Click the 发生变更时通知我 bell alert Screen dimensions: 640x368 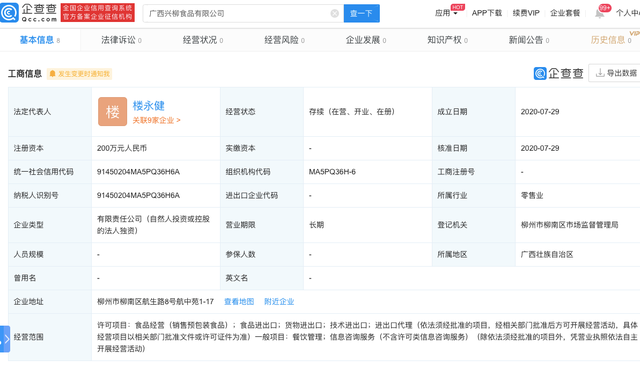[79, 74]
